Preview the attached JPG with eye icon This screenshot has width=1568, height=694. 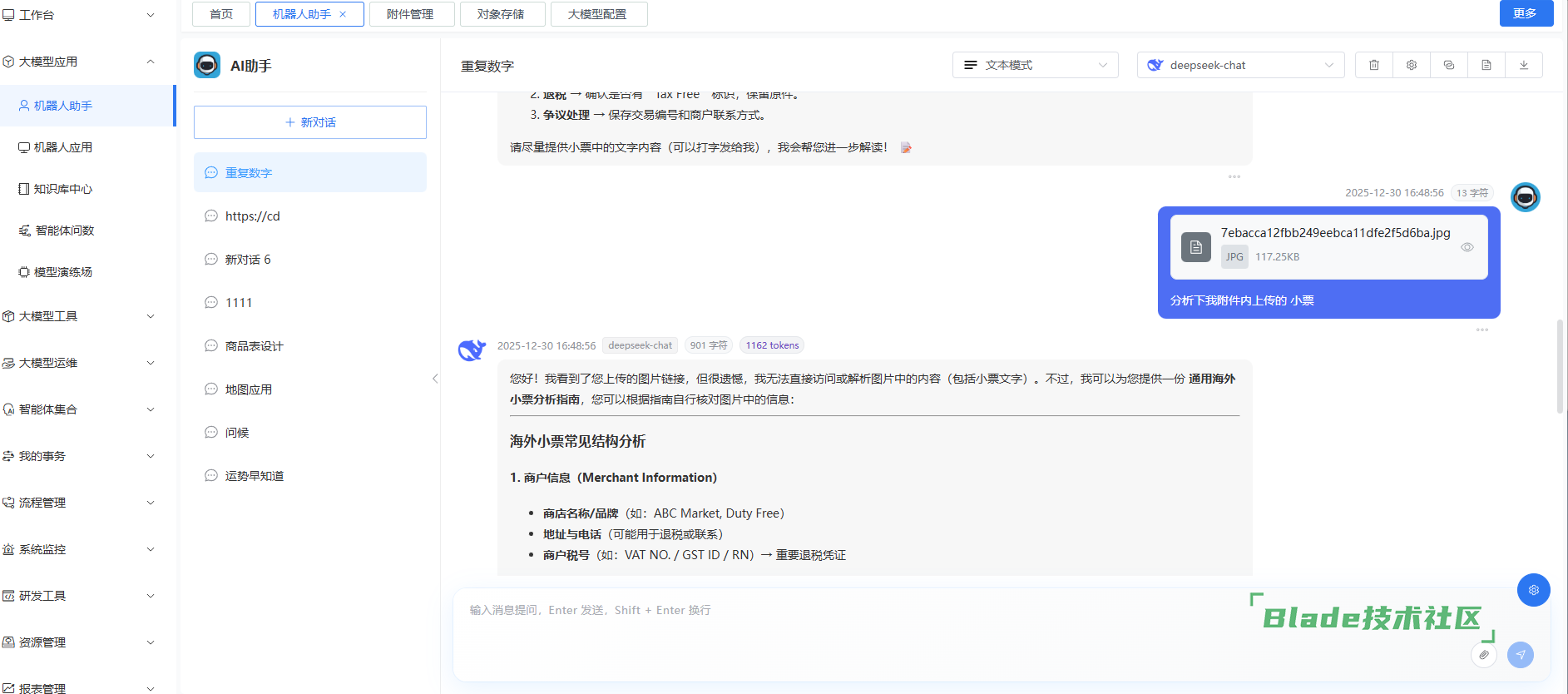coord(1467,247)
